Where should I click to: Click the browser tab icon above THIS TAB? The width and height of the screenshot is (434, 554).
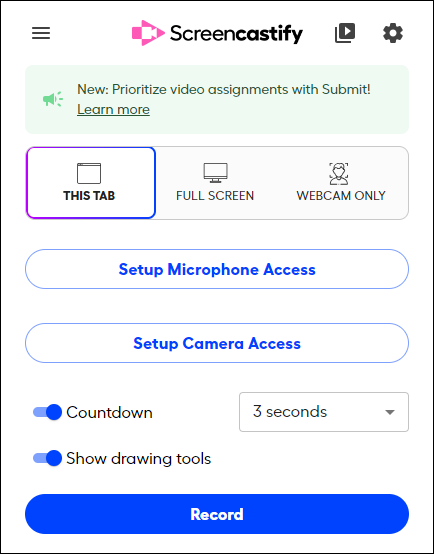(89, 173)
